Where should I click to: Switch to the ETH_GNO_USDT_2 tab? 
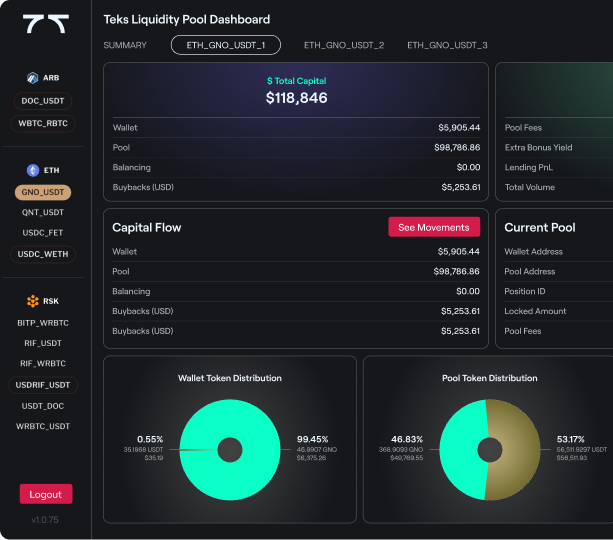coord(344,45)
